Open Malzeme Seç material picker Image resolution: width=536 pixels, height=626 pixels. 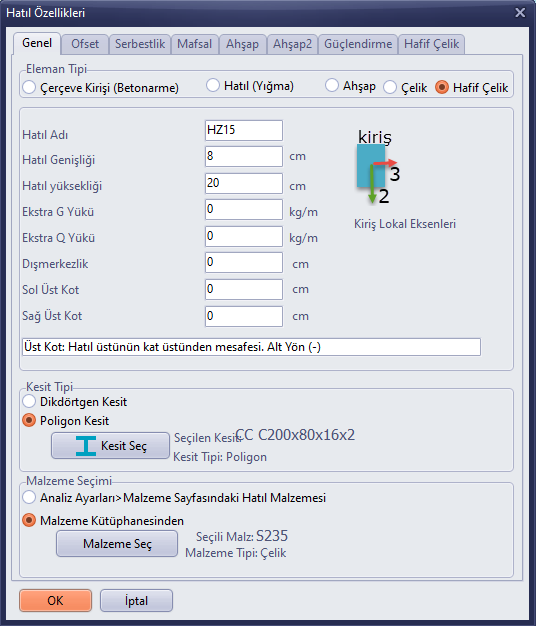[x=117, y=544]
